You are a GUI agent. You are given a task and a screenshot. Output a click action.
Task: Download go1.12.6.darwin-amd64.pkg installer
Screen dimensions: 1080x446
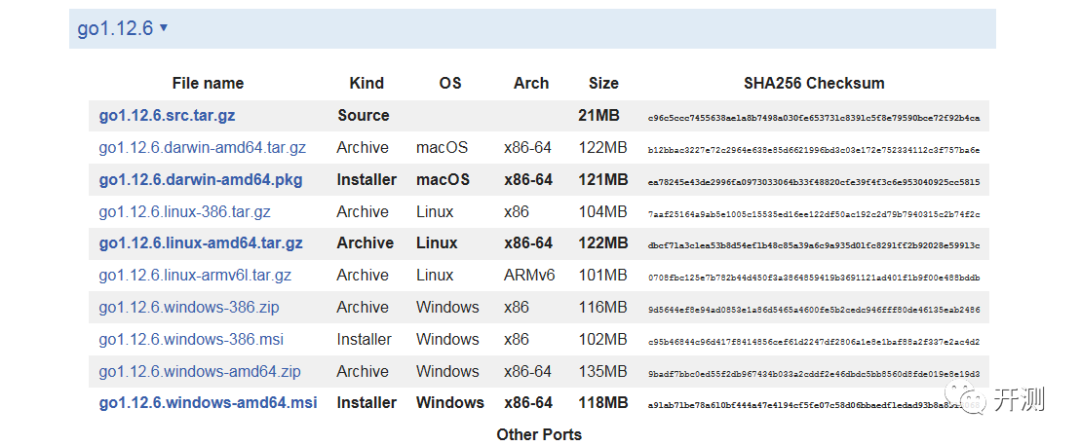[x=200, y=179]
